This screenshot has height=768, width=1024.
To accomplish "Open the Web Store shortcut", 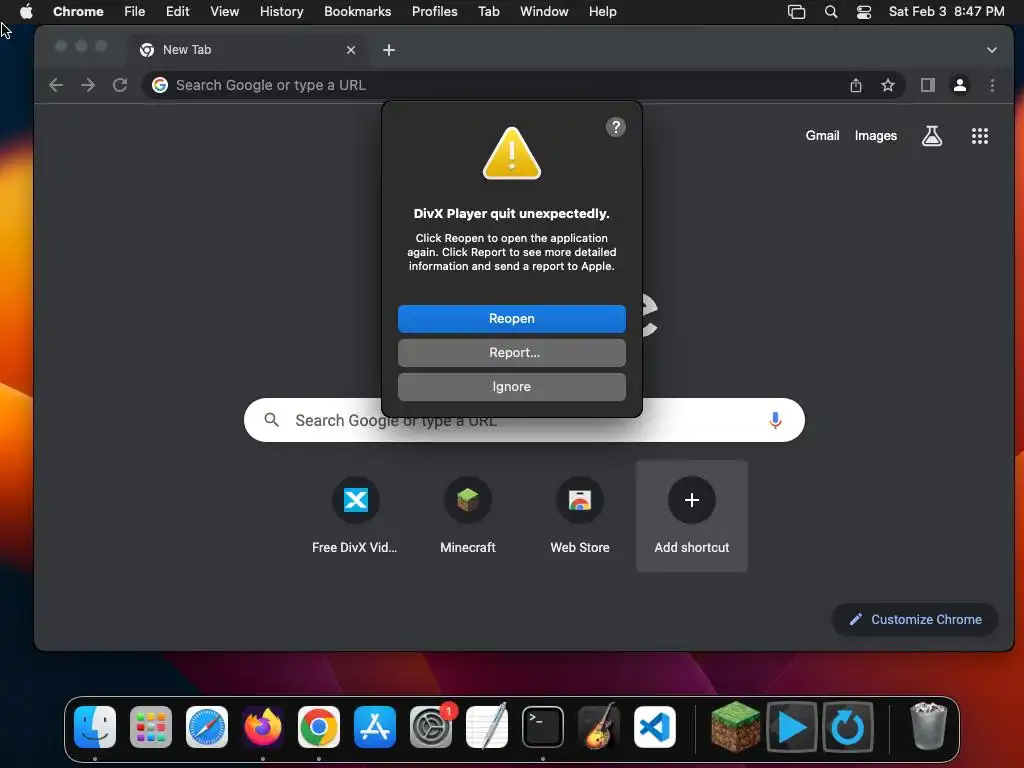I will 580,516.
